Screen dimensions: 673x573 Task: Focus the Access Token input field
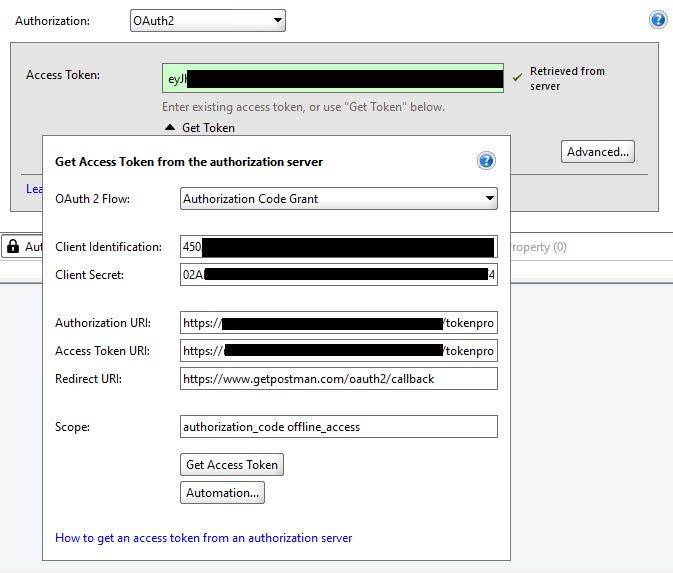tap(333, 79)
